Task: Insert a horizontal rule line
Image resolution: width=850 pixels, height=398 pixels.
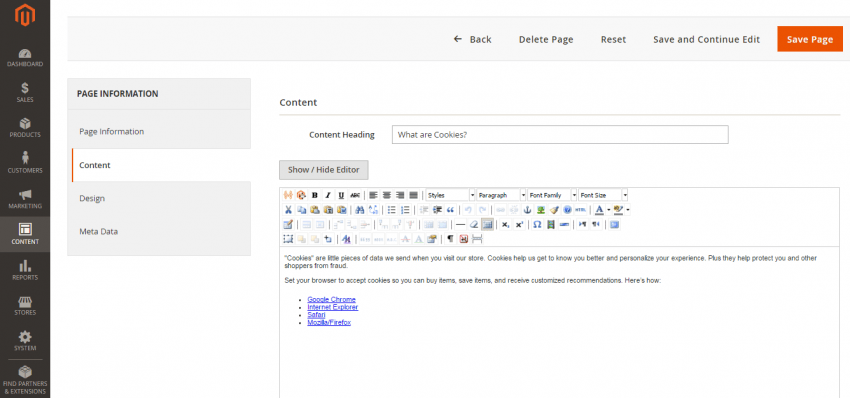Action: tap(460, 224)
